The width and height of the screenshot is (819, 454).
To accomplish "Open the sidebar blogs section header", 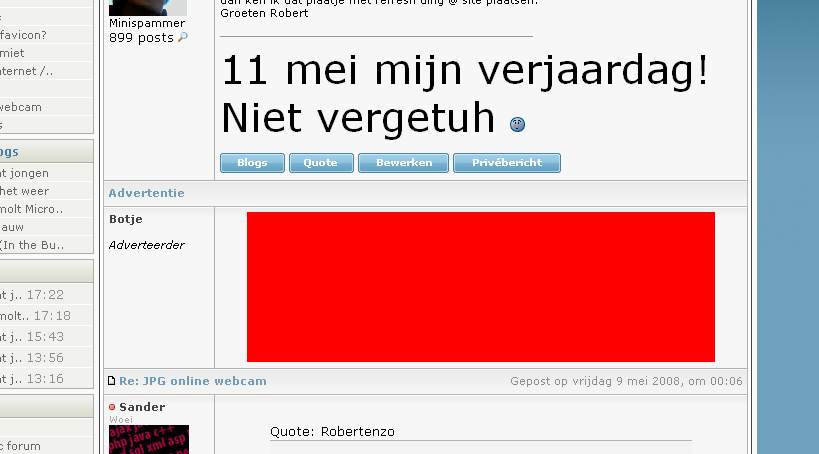I will click(46, 152).
